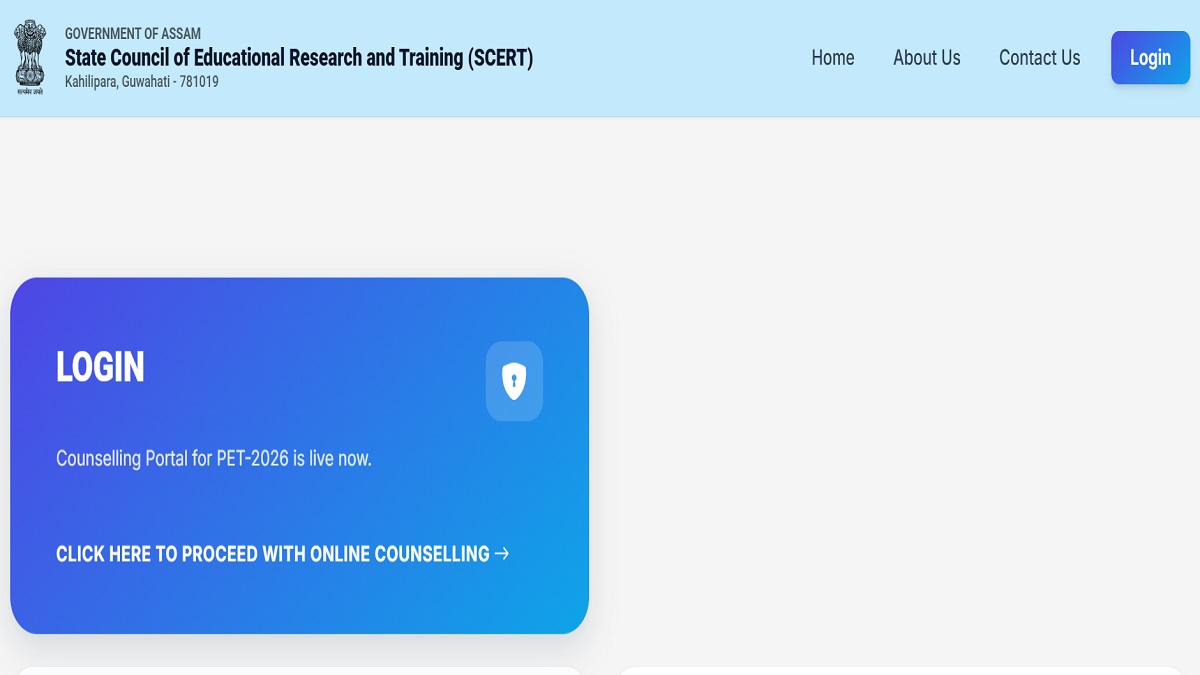Follow the Click Here to Proceed with Online Counselling link

tap(282, 554)
